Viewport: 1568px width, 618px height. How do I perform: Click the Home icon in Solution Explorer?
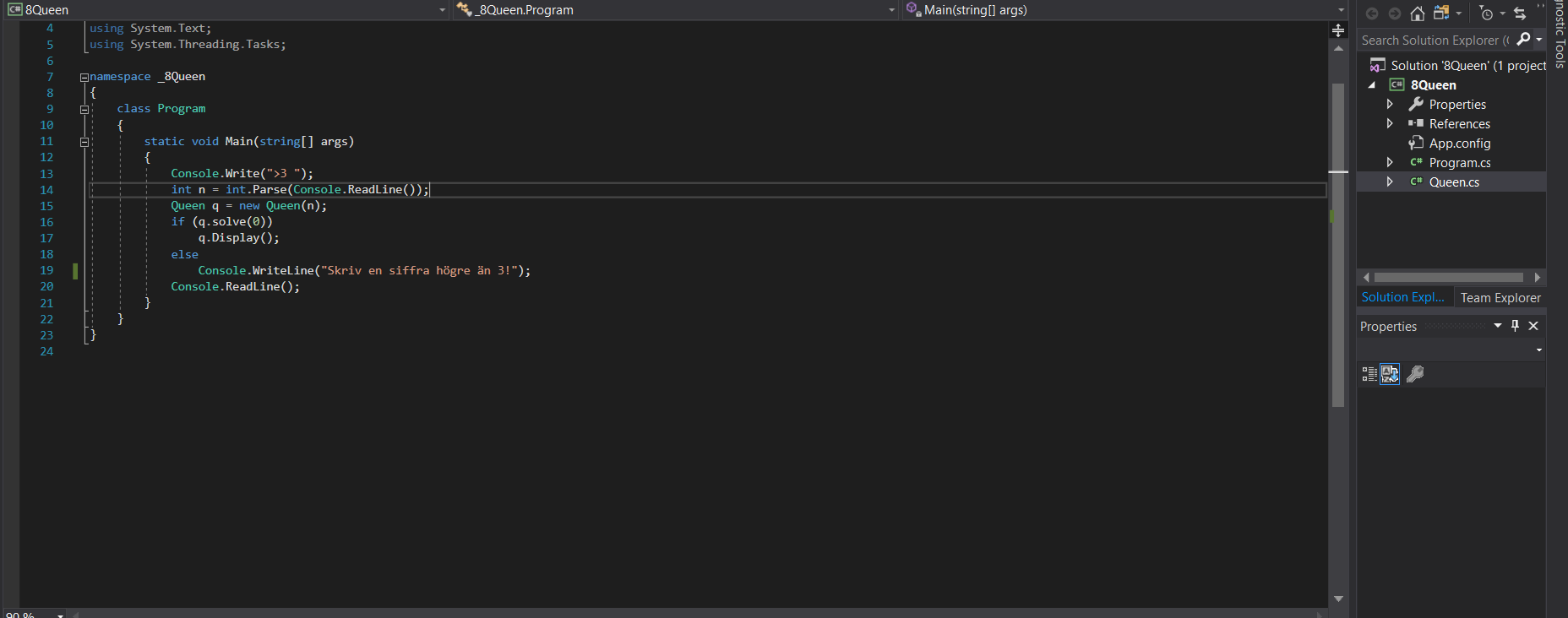point(1418,14)
